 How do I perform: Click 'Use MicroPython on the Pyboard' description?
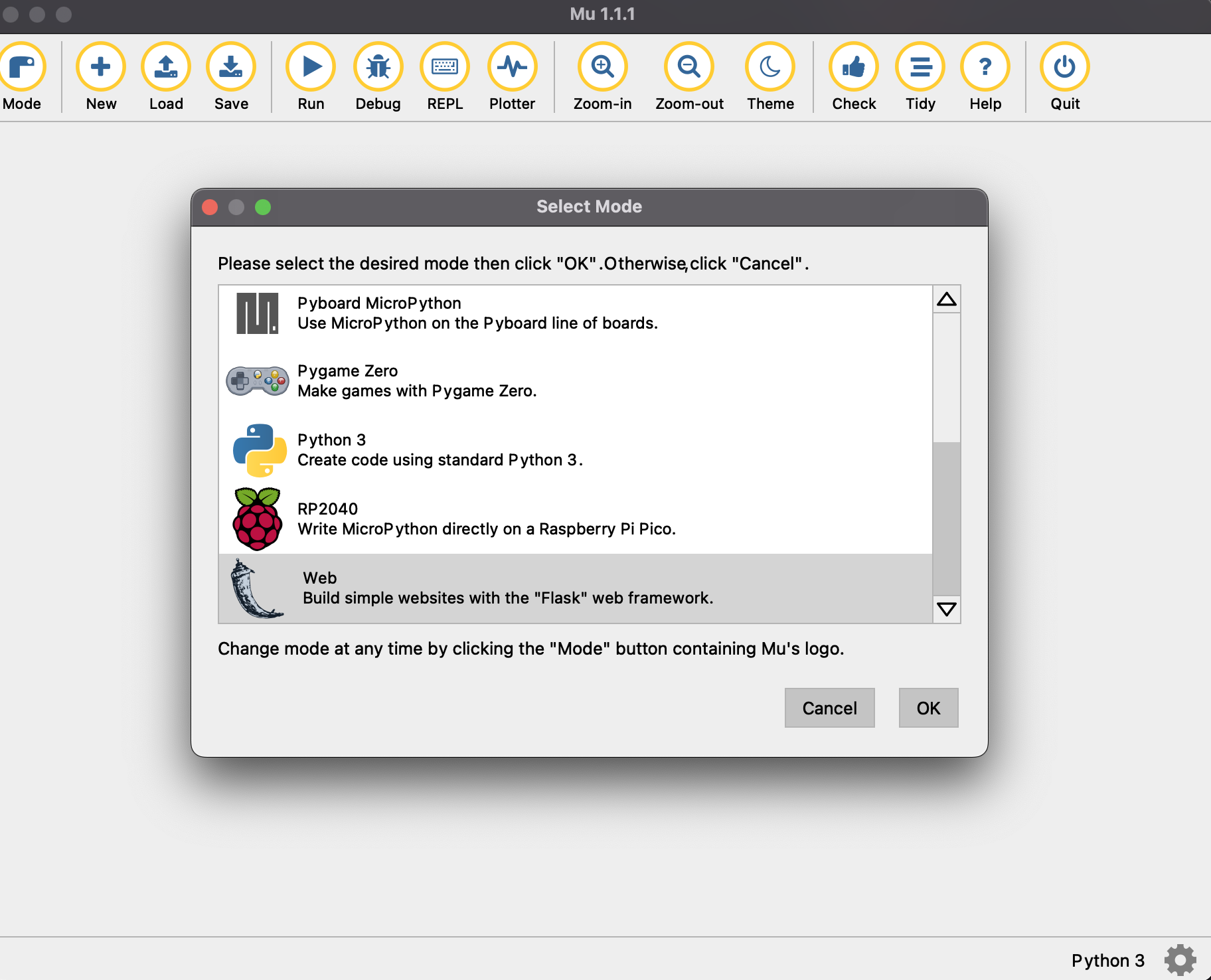coord(477,323)
